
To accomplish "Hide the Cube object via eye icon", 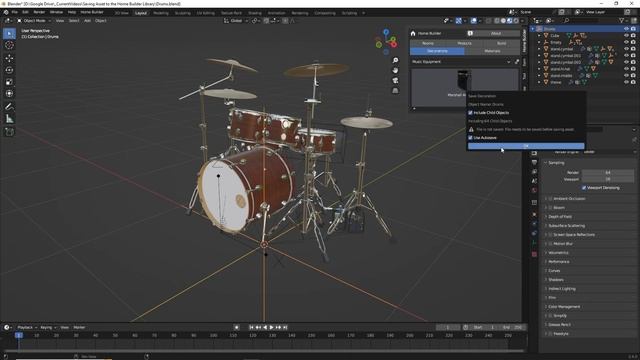I will pos(626,36).
